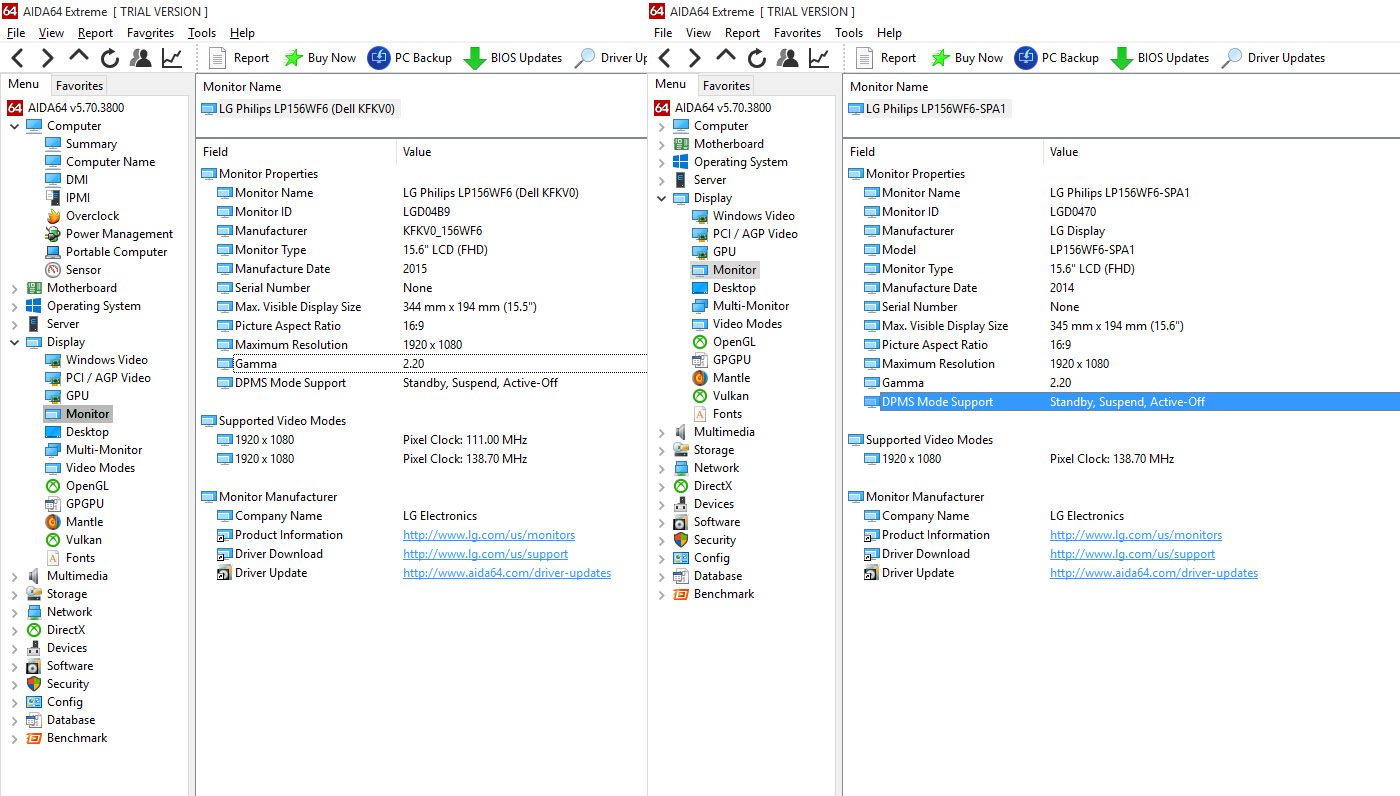Select Video Modes in left window tree

point(100,468)
